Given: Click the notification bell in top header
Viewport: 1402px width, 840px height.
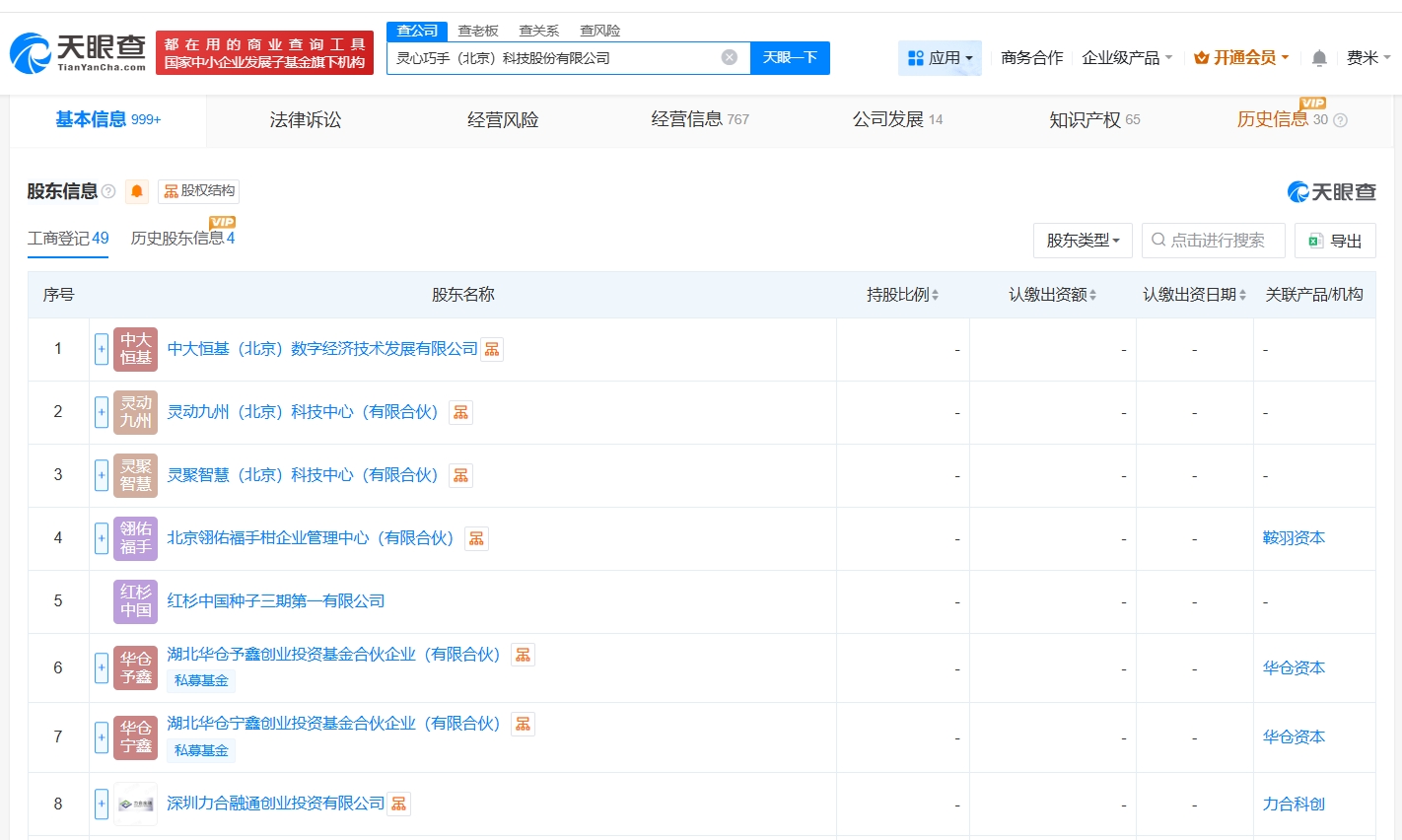Looking at the screenshot, I should pos(1319,58).
